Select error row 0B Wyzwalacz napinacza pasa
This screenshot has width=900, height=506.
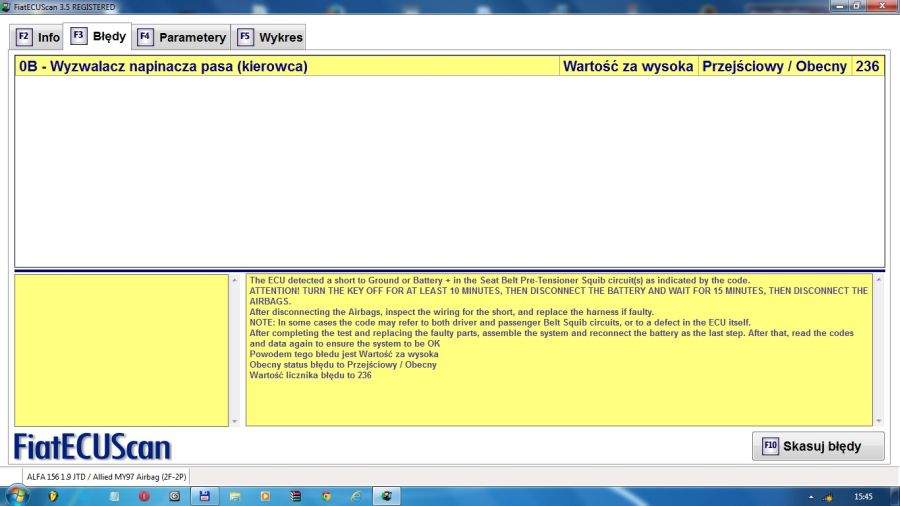pos(449,66)
